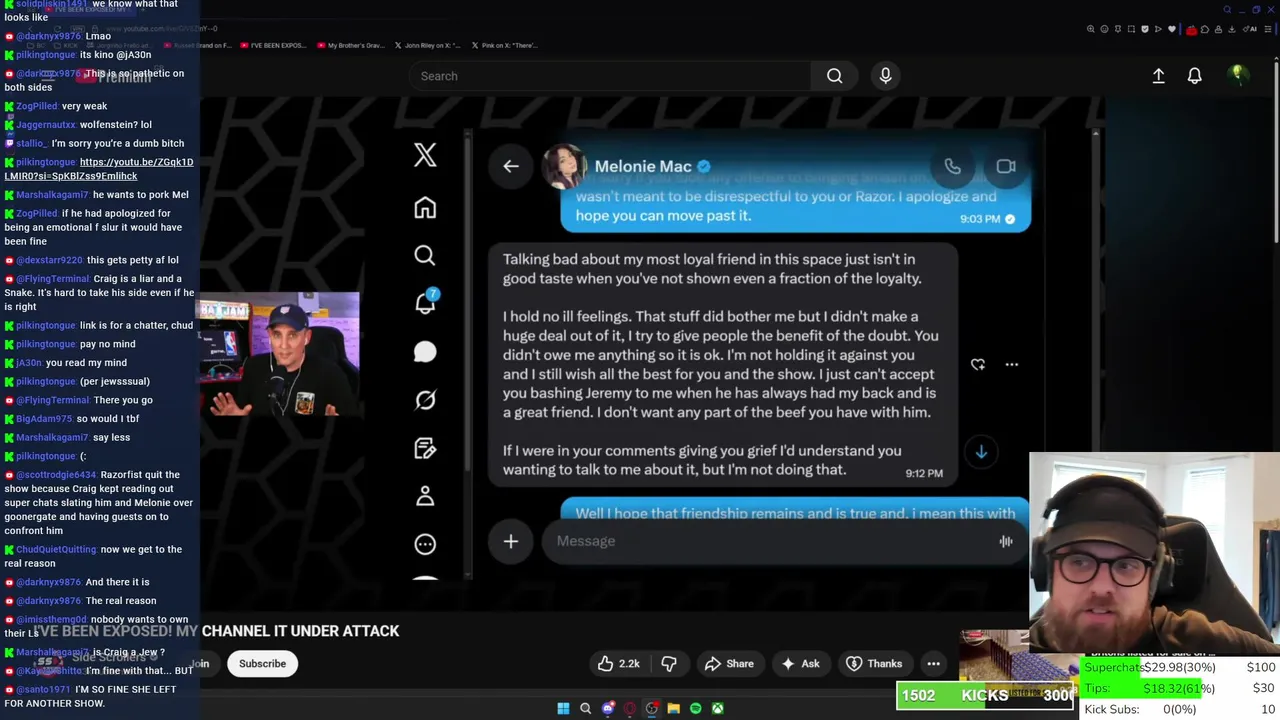Click the KICKS follower goal bar
Image resolution: width=1280 pixels, height=720 pixels.
985,695
